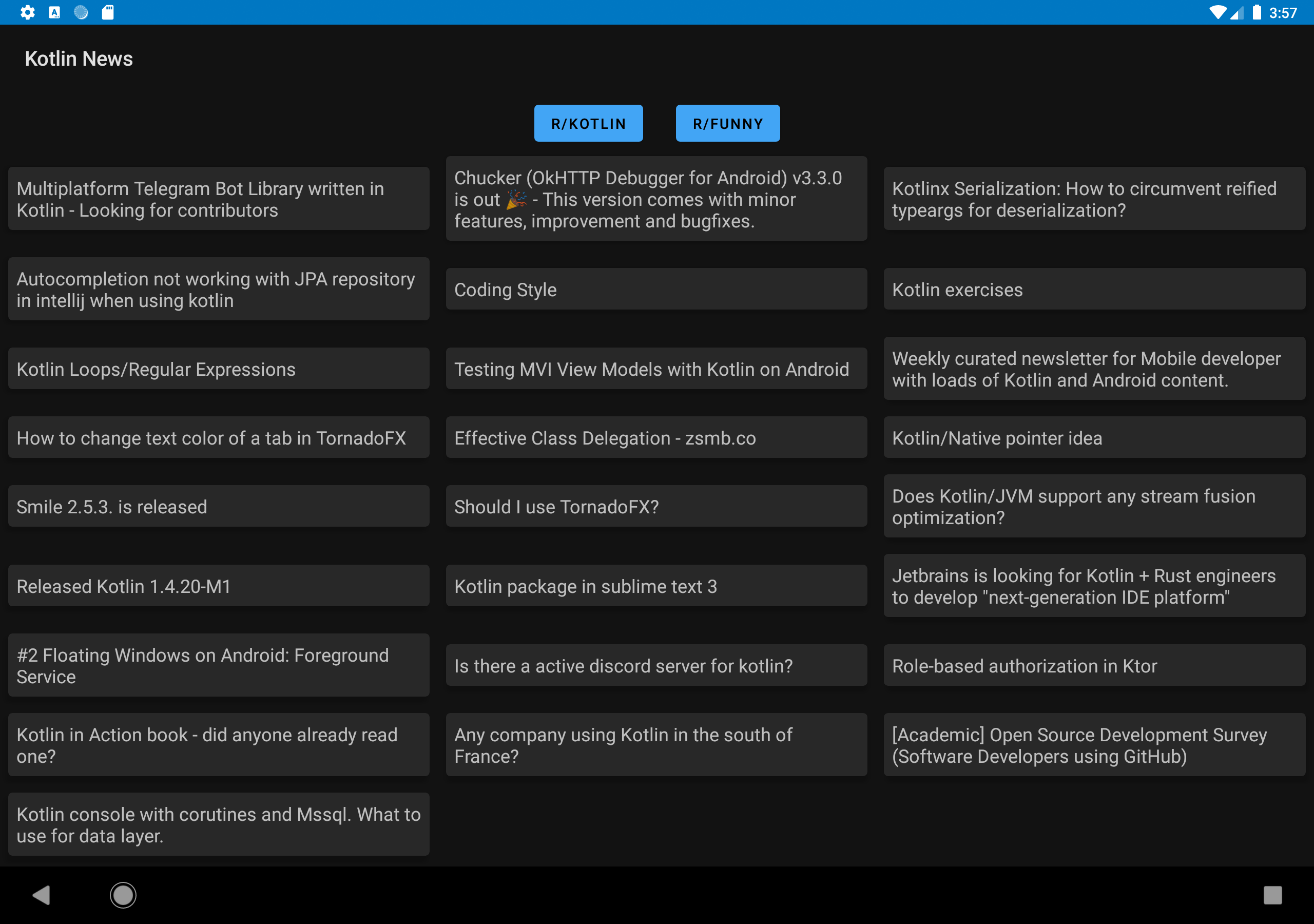Screen dimensions: 1314x924
Task: Open Smile 2.5.3. is released post
Action: pyautogui.click(x=219, y=506)
